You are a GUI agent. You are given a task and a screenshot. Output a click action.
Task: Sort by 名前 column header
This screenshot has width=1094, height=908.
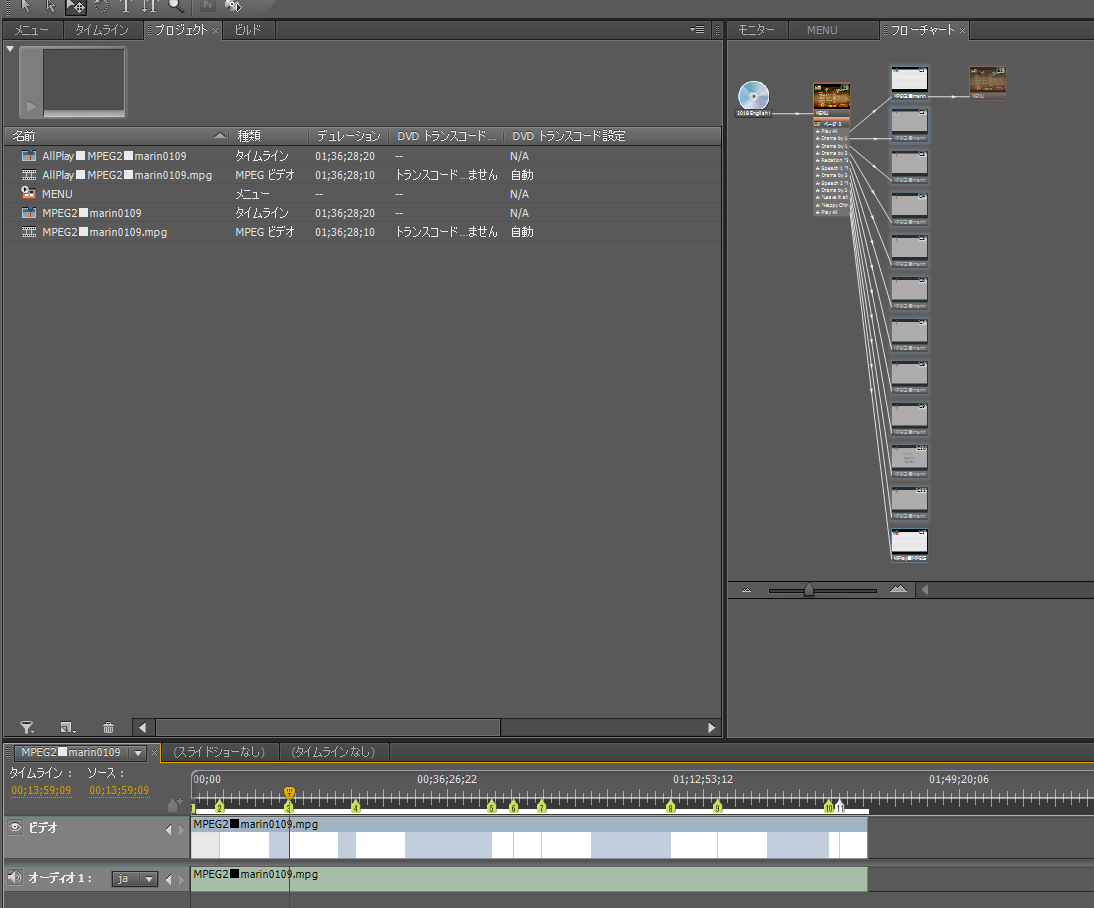click(x=117, y=135)
